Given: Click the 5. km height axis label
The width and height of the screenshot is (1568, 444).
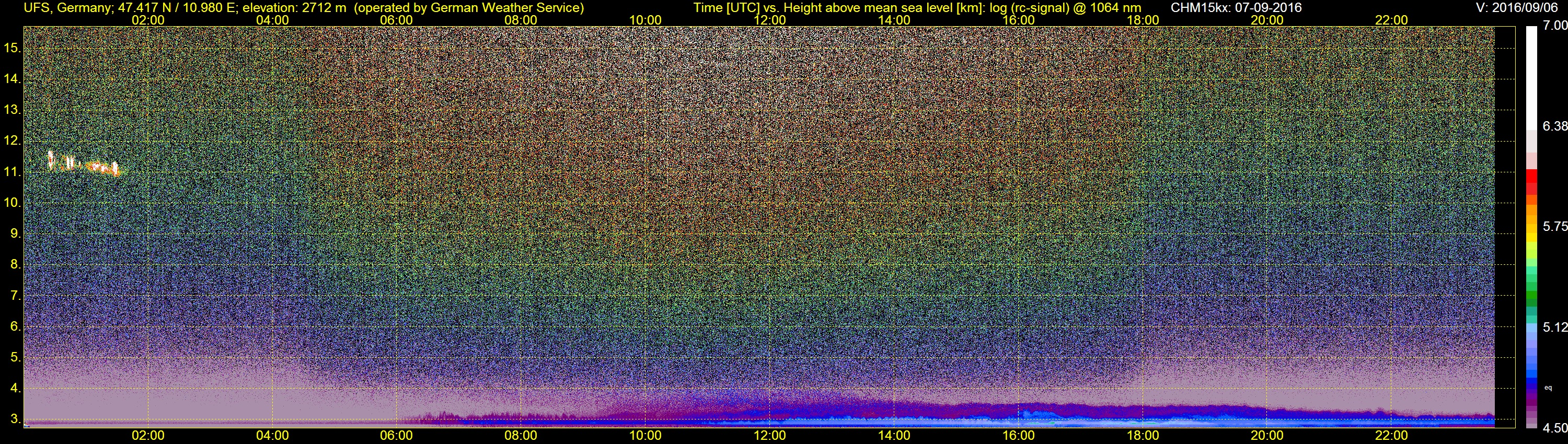Looking at the screenshot, I should click(x=15, y=357).
